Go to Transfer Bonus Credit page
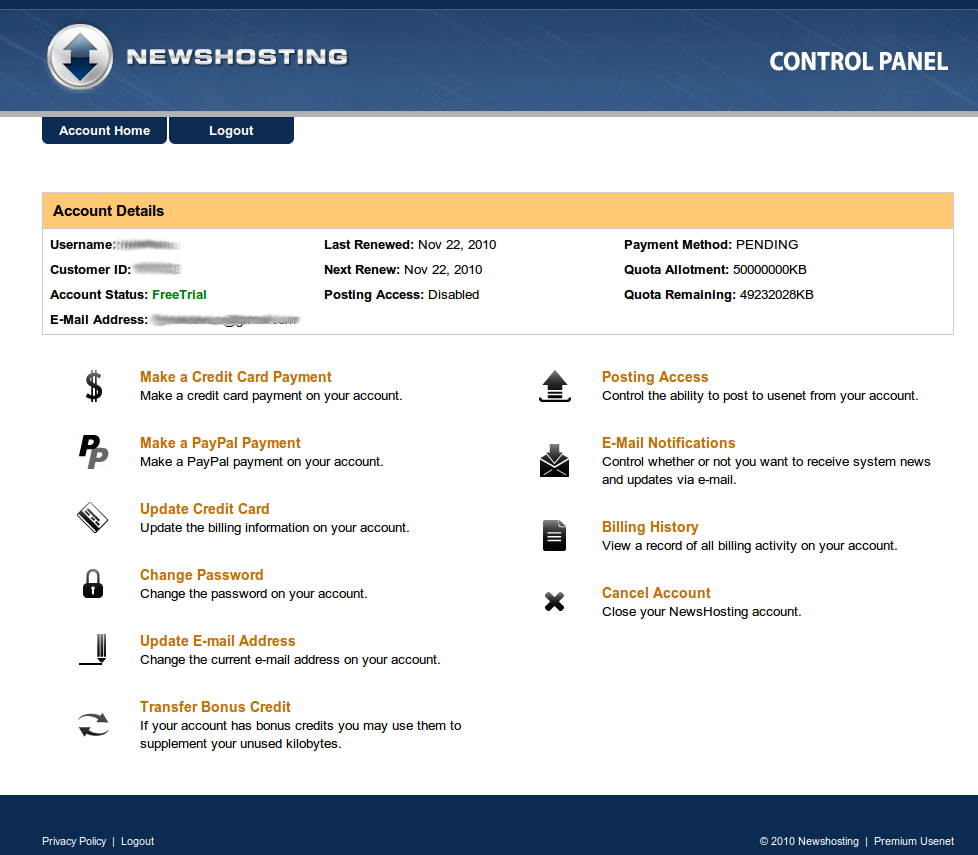This screenshot has height=855, width=978. pos(215,707)
